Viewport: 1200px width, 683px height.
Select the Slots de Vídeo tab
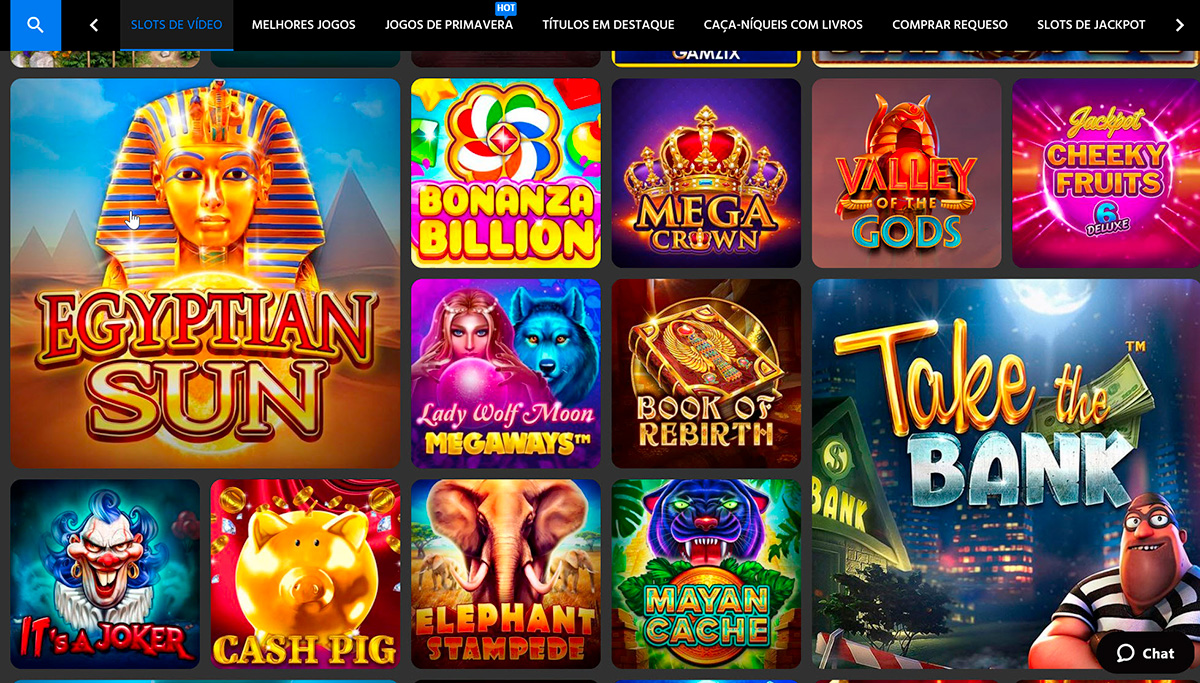point(177,25)
